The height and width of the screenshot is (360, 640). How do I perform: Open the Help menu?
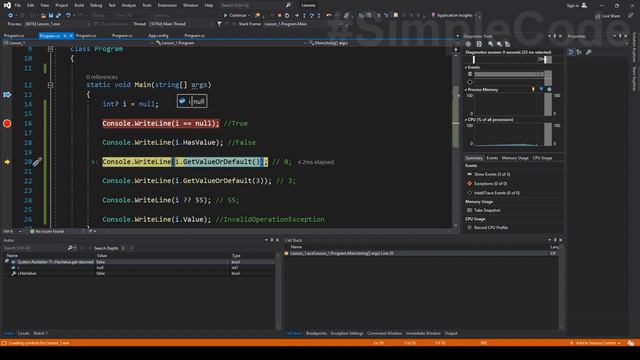(209, 5)
